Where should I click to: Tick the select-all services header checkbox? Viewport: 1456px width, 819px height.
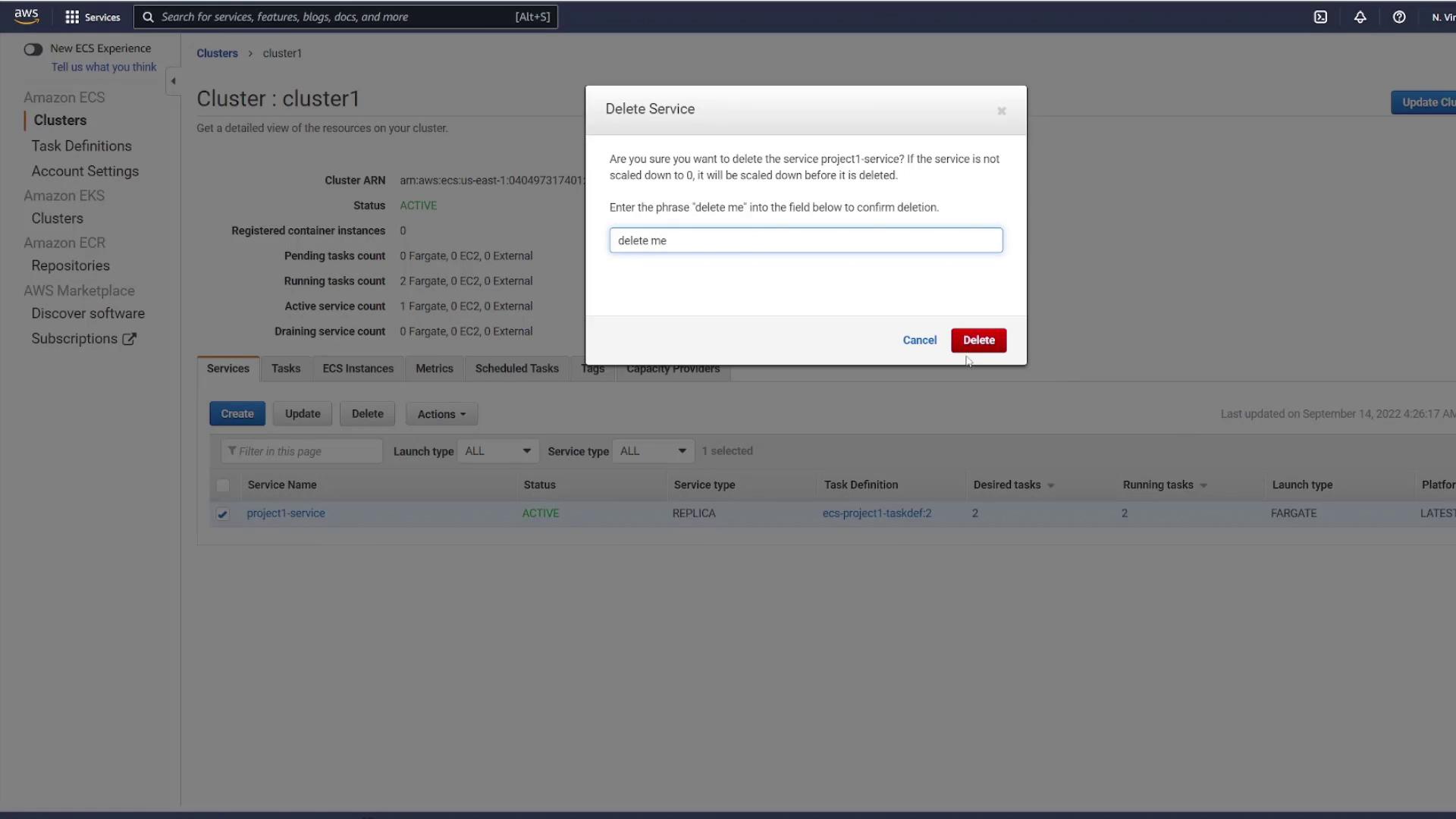(222, 485)
